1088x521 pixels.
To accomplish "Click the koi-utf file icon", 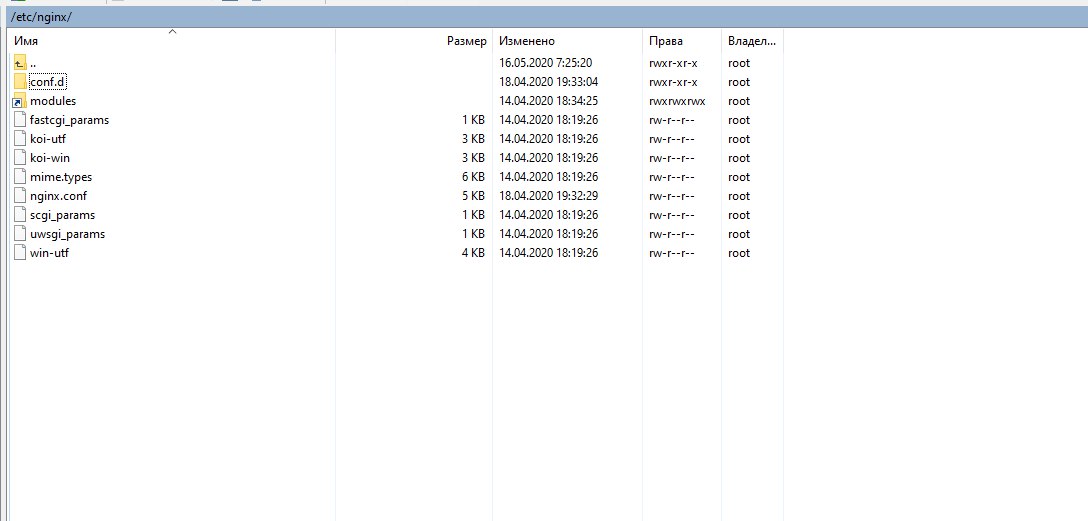I will click(20, 138).
